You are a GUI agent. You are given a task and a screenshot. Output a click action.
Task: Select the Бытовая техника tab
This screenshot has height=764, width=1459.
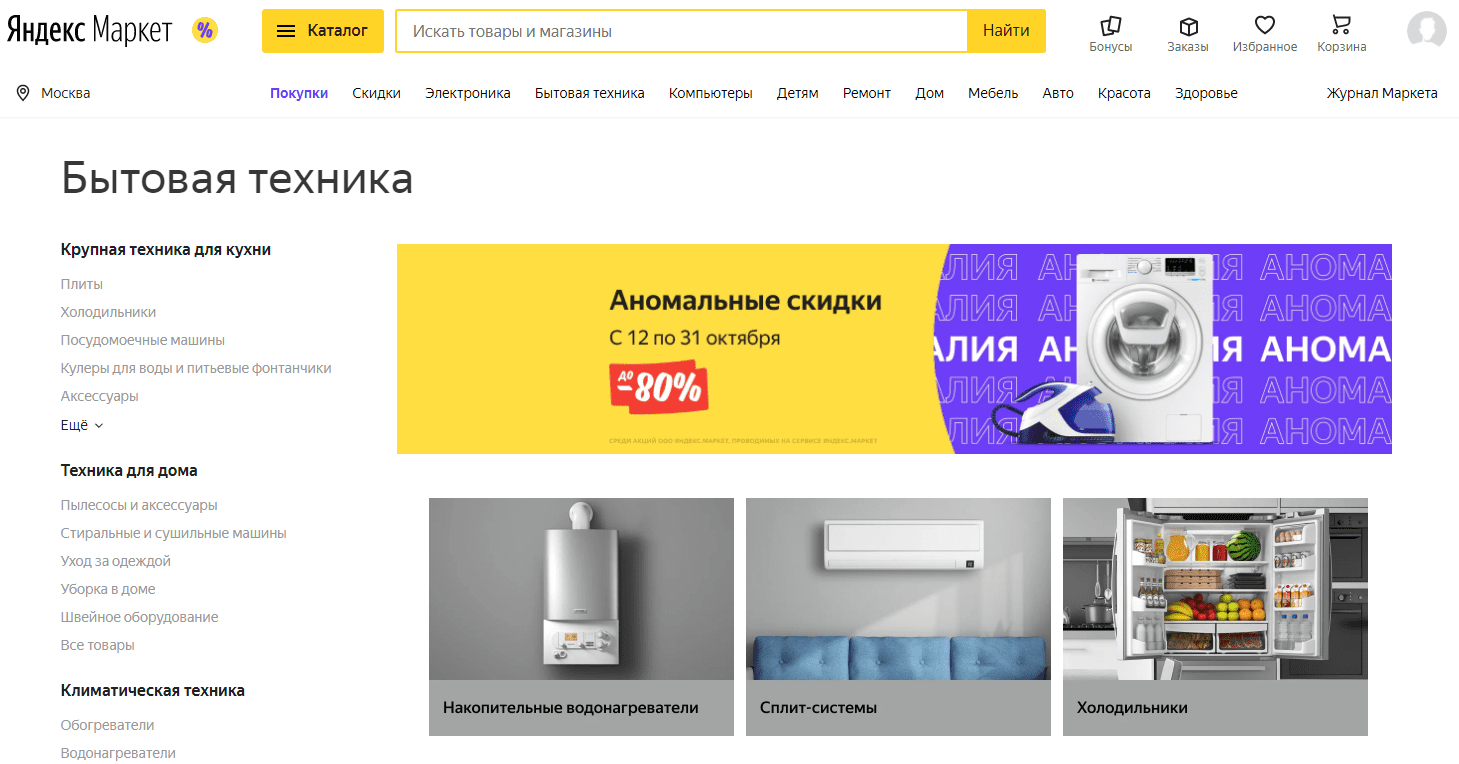point(589,93)
